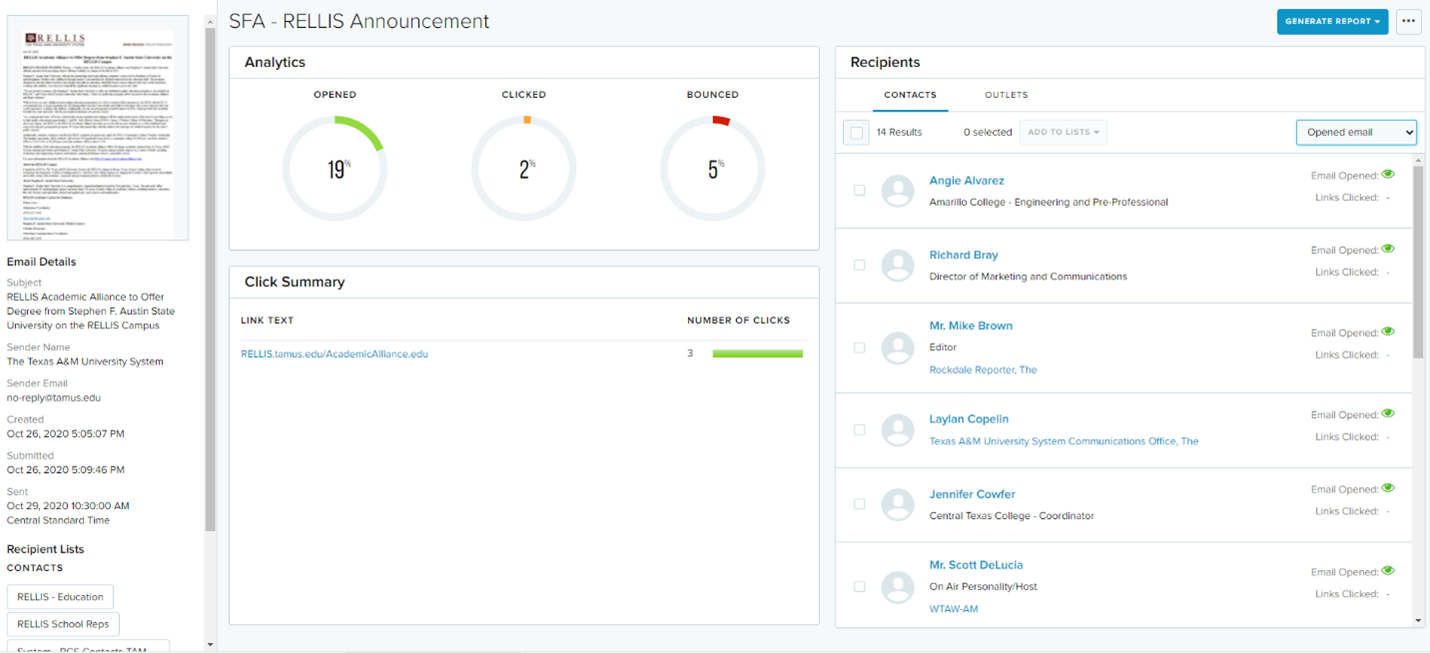The height and width of the screenshot is (653, 1430).
Task: Click the Sent date Oct 29, 2020 10:30:00 AM
Action: click(68, 506)
